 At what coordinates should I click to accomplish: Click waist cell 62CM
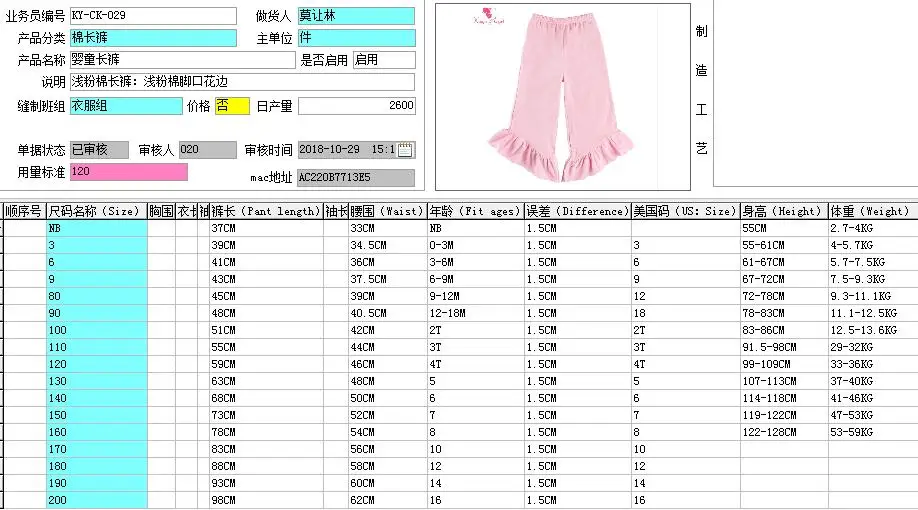tap(388, 500)
